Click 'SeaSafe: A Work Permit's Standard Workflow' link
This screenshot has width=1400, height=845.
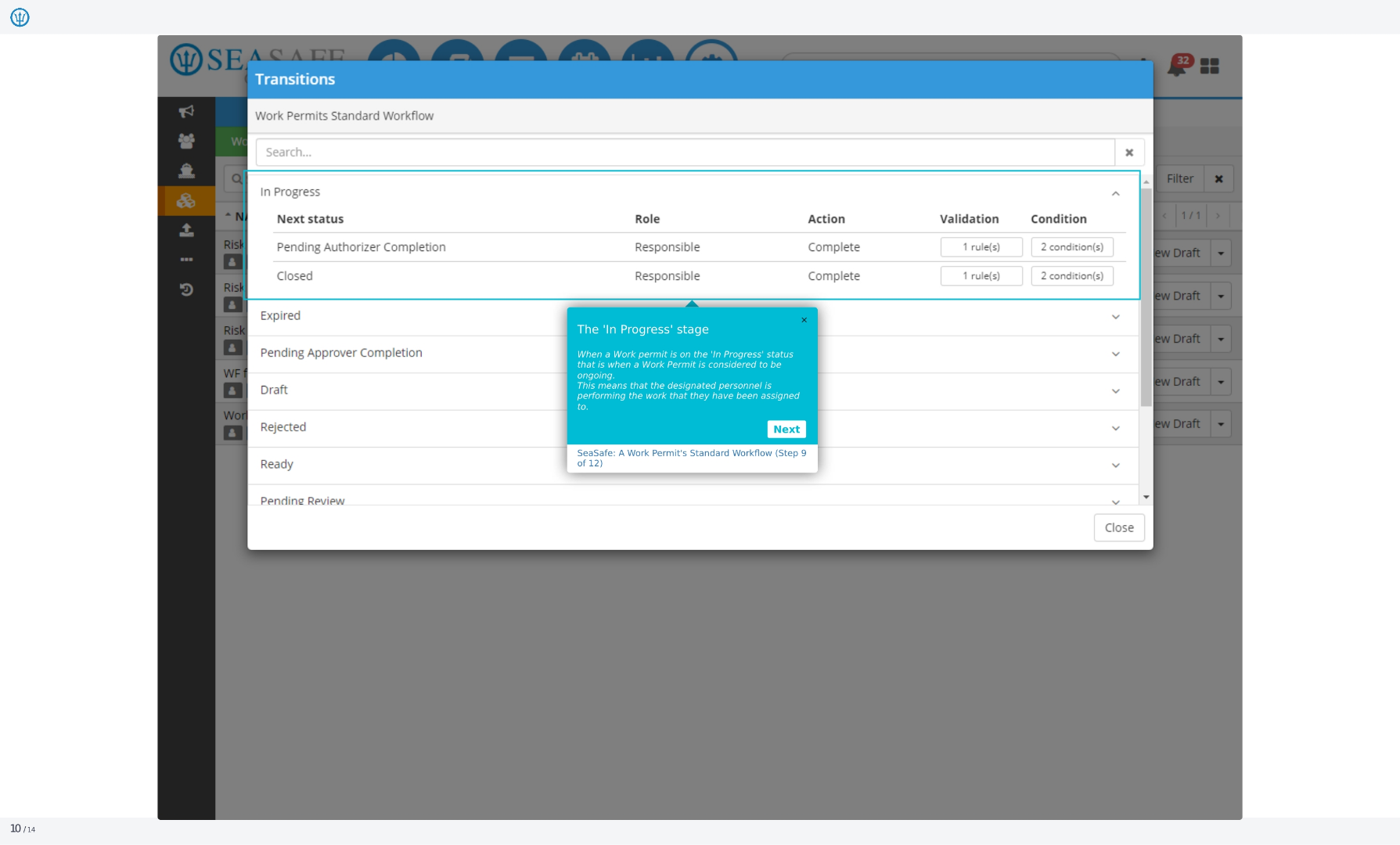(692, 458)
